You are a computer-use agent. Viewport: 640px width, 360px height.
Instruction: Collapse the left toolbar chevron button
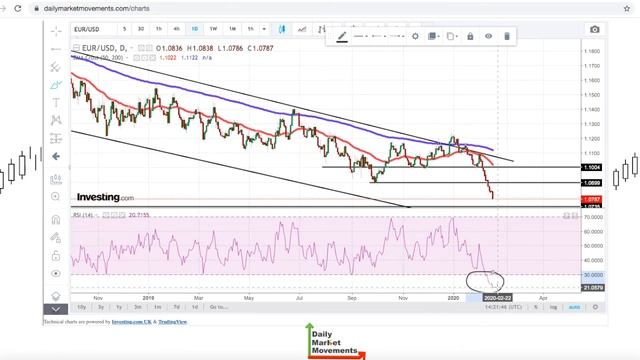click(x=56, y=309)
